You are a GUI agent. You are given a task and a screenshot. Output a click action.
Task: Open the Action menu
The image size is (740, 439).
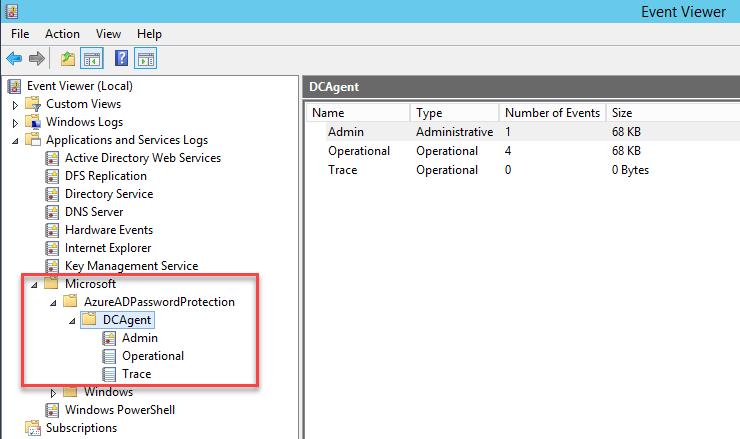point(62,34)
